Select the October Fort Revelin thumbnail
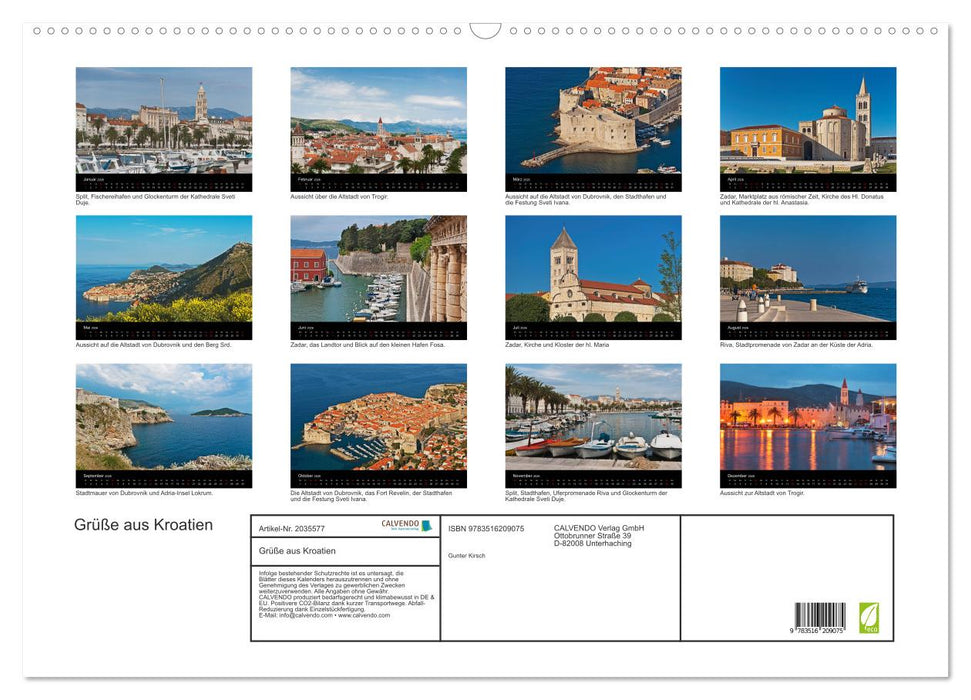The image size is (971, 700). coord(379,418)
